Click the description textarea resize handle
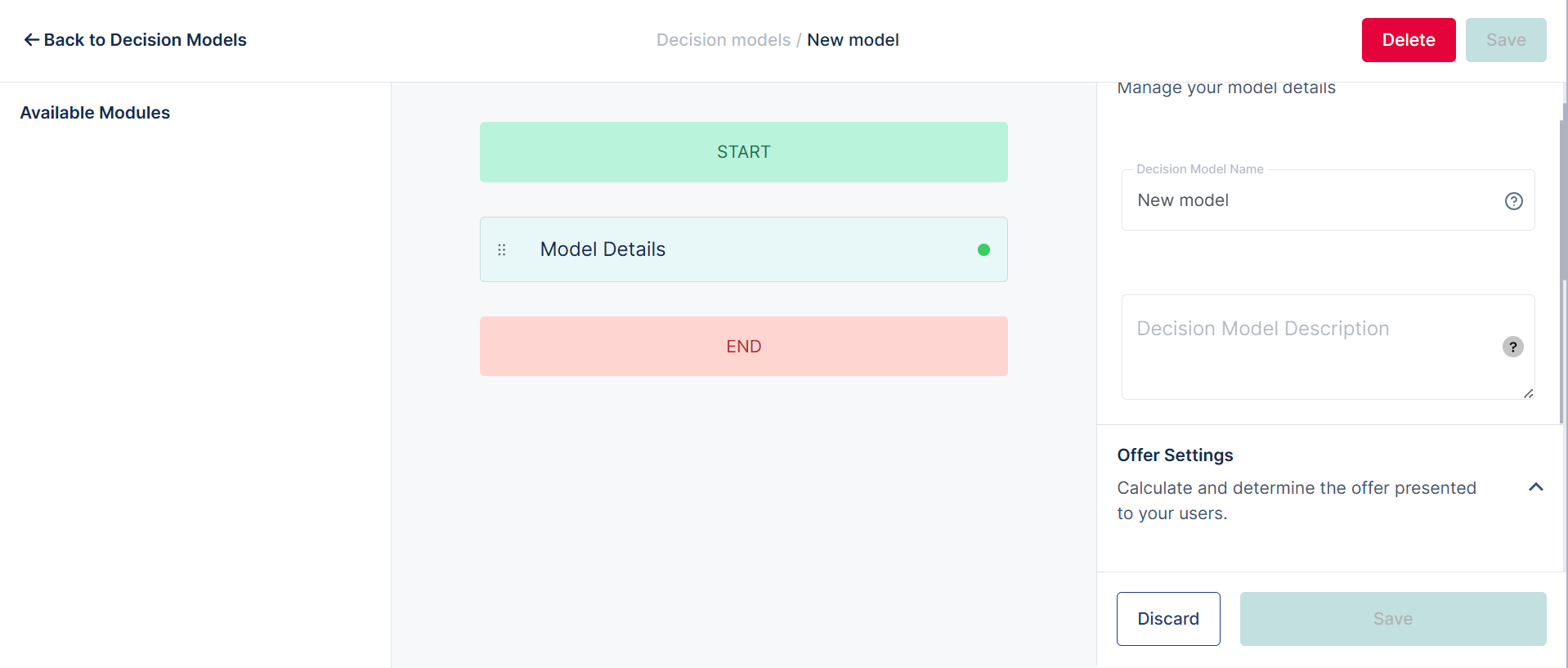The height and width of the screenshot is (668, 1568). (x=1528, y=393)
